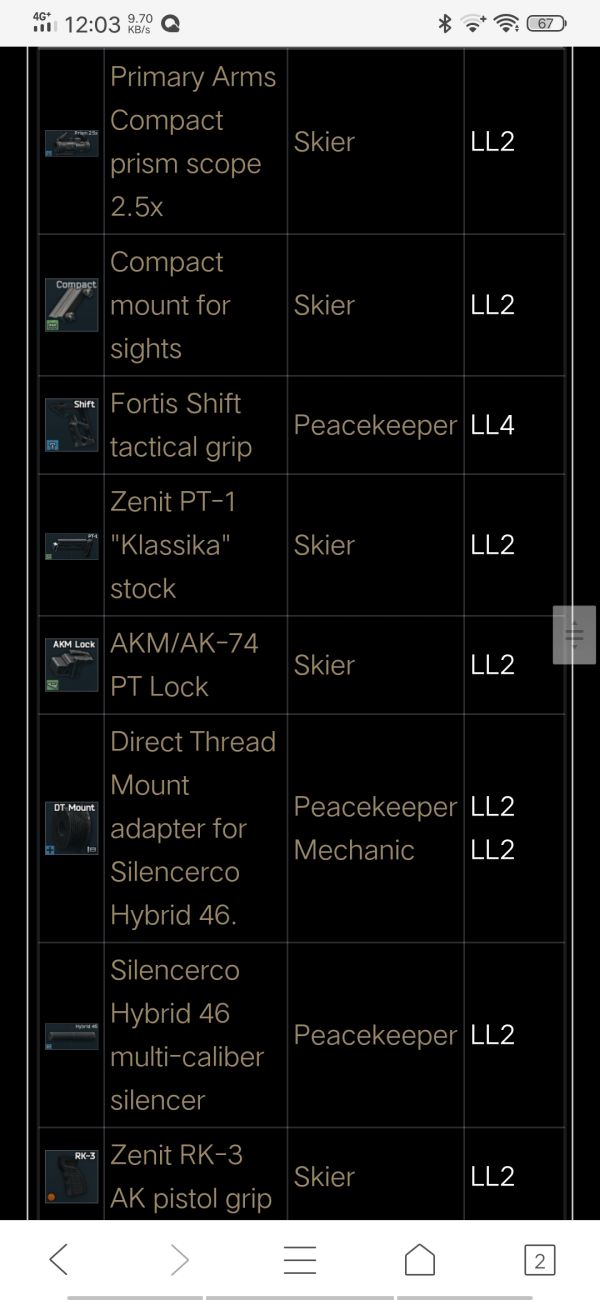Go to the browser home page

coord(420,1260)
